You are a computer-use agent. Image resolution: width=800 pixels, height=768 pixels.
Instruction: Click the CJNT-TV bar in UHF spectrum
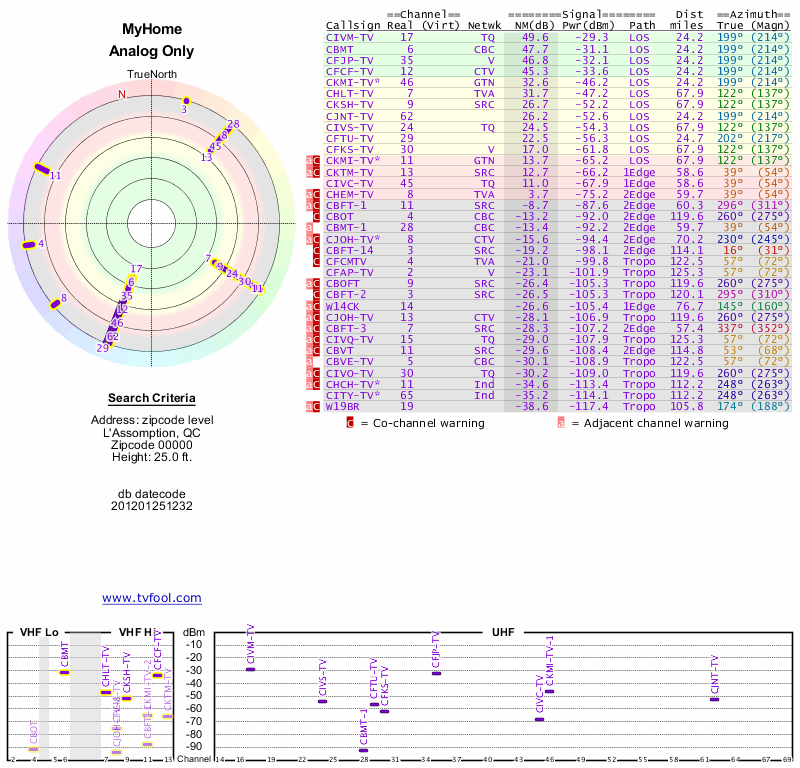tap(714, 699)
